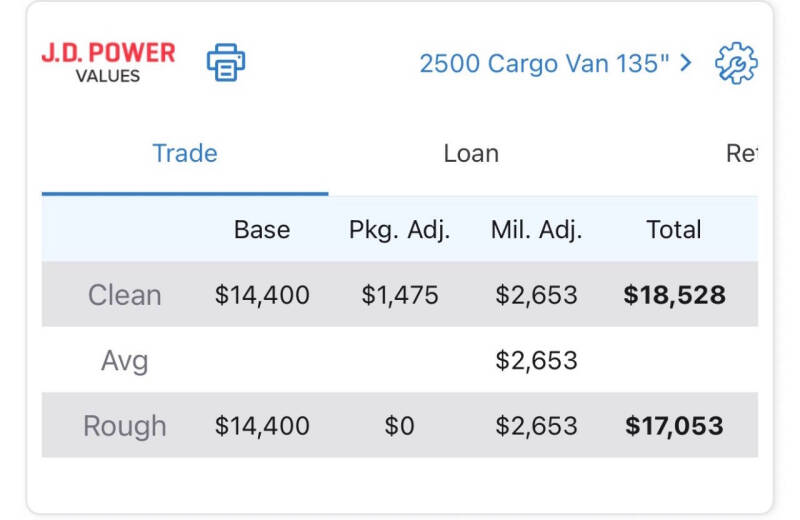The image size is (800, 520).
Task: Click the Rough package adjustment $0
Action: 399,426
